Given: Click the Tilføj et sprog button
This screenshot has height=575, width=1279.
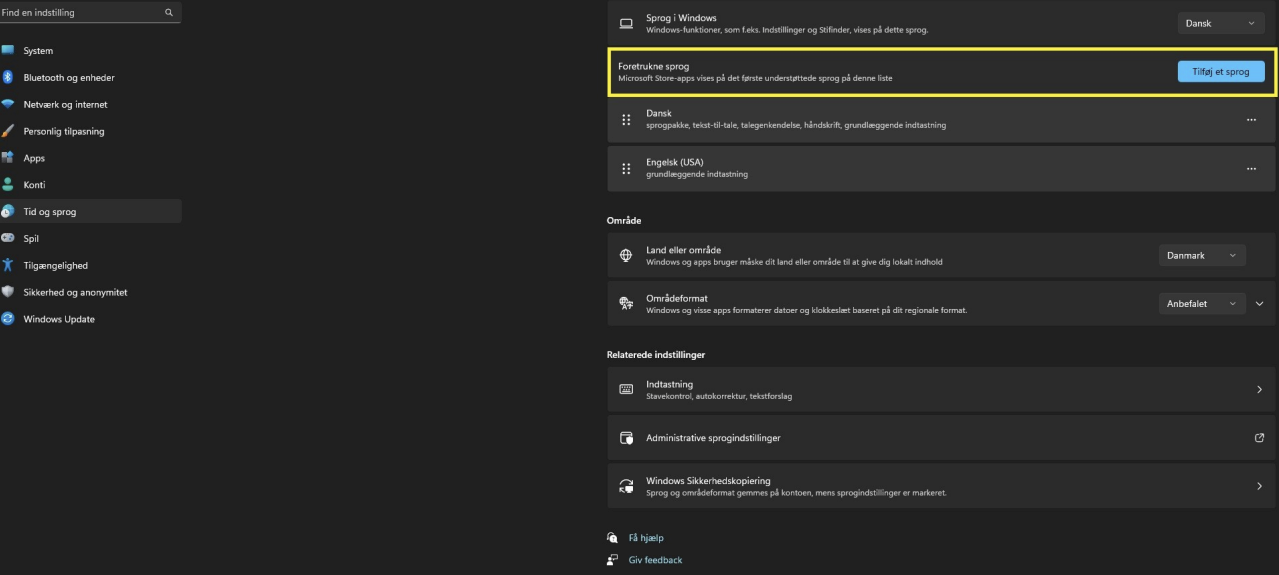Looking at the screenshot, I should click(x=1221, y=71).
